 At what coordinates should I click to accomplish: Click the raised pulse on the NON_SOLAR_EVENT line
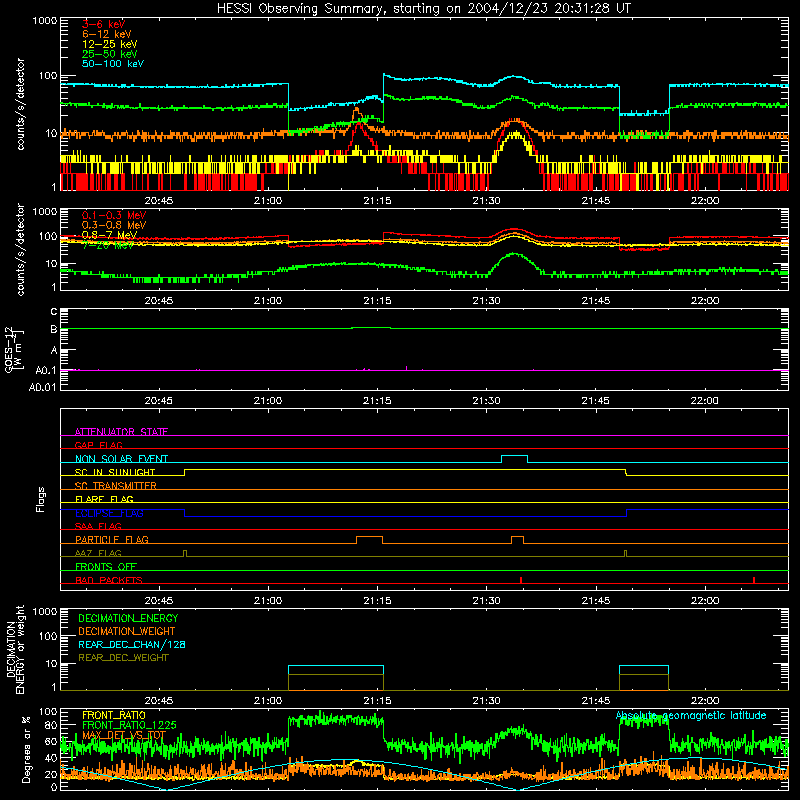514,458
